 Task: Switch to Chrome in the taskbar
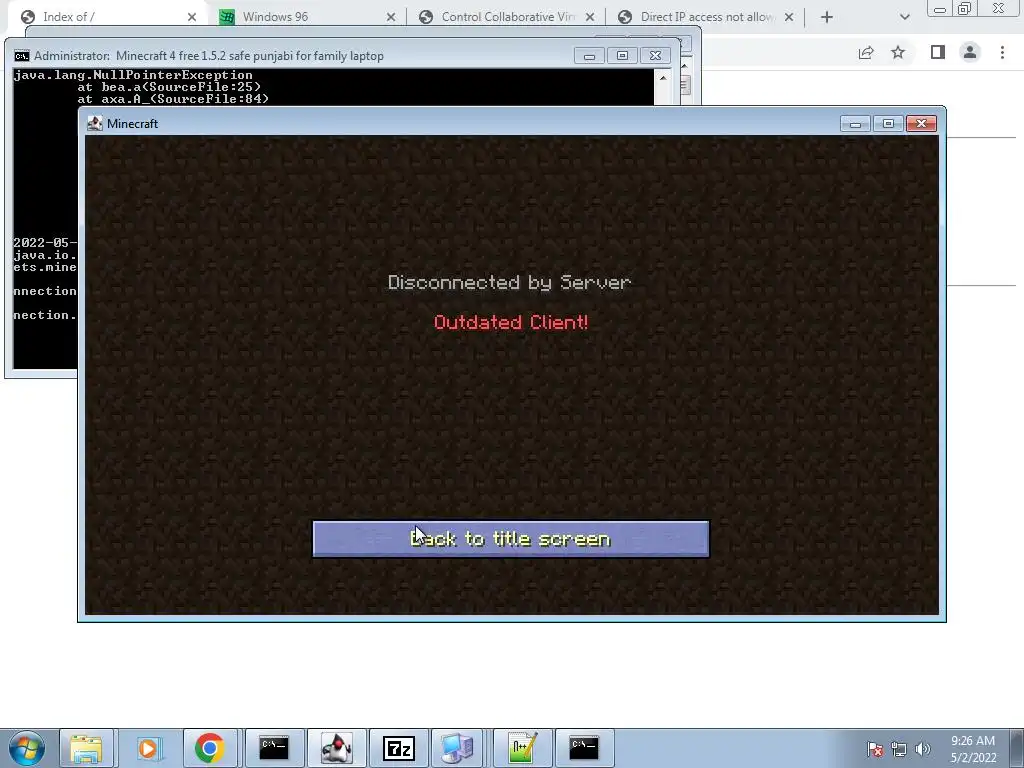tap(210, 748)
